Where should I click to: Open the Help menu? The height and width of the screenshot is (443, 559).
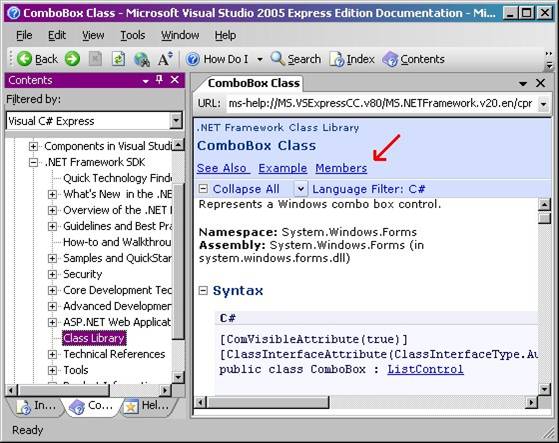[225, 35]
